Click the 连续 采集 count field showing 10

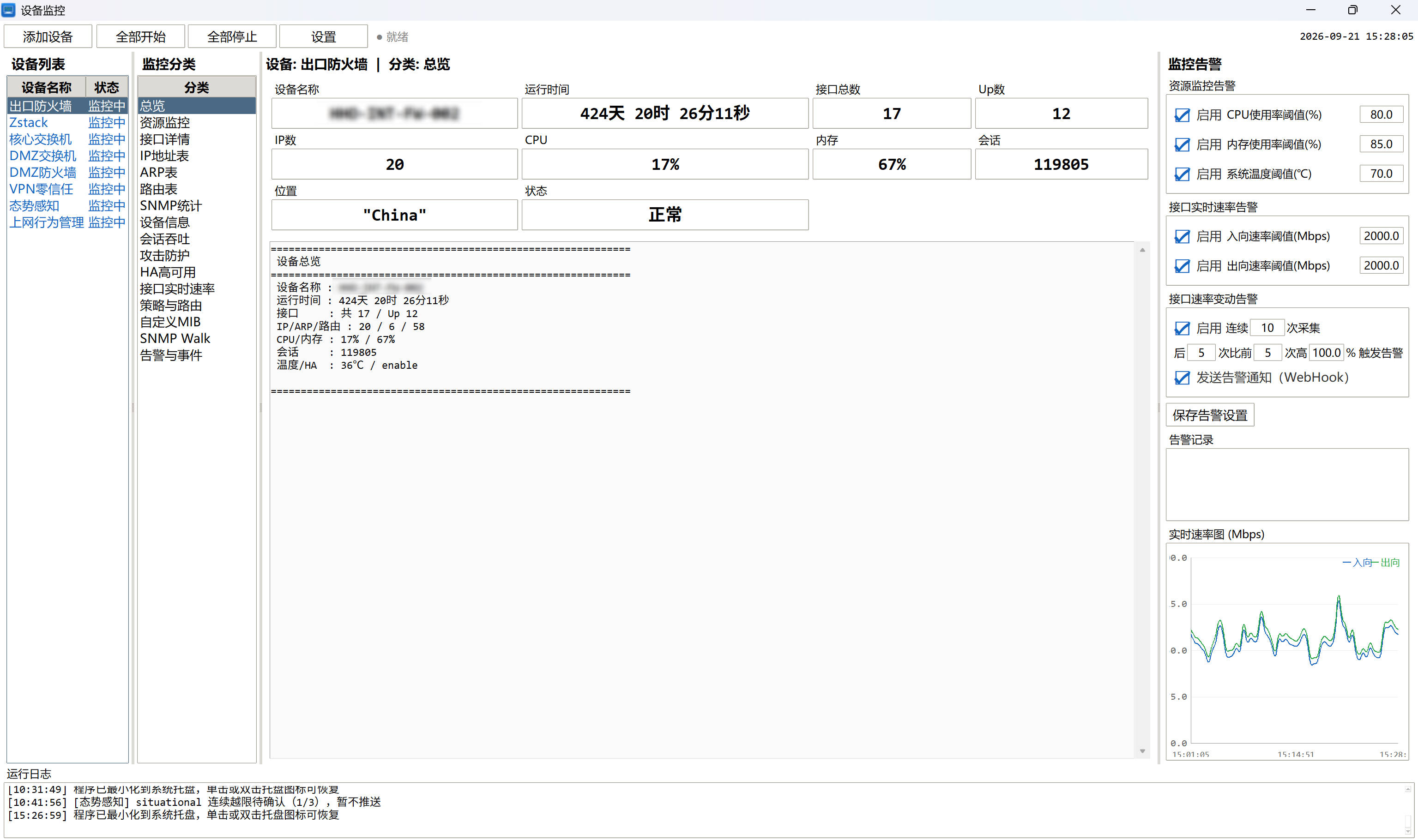pyautogui.click(x=1267, y=328)
